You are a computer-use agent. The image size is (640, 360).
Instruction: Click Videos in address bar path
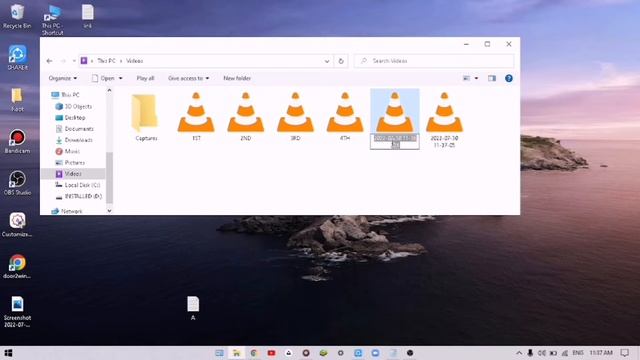pos(134,61)
